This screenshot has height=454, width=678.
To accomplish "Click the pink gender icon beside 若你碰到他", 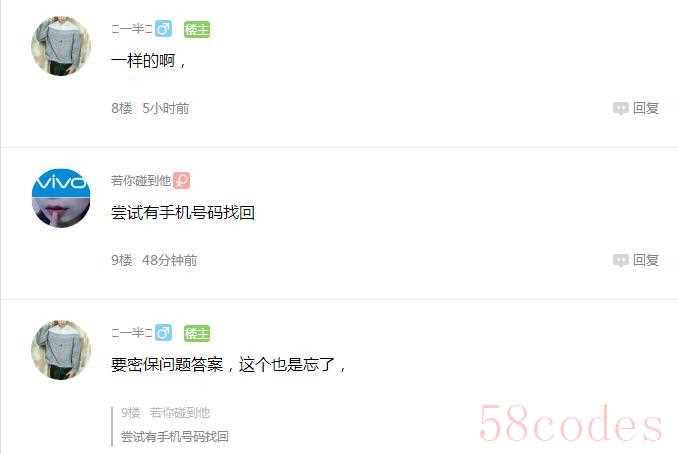I will pos(182,181).
